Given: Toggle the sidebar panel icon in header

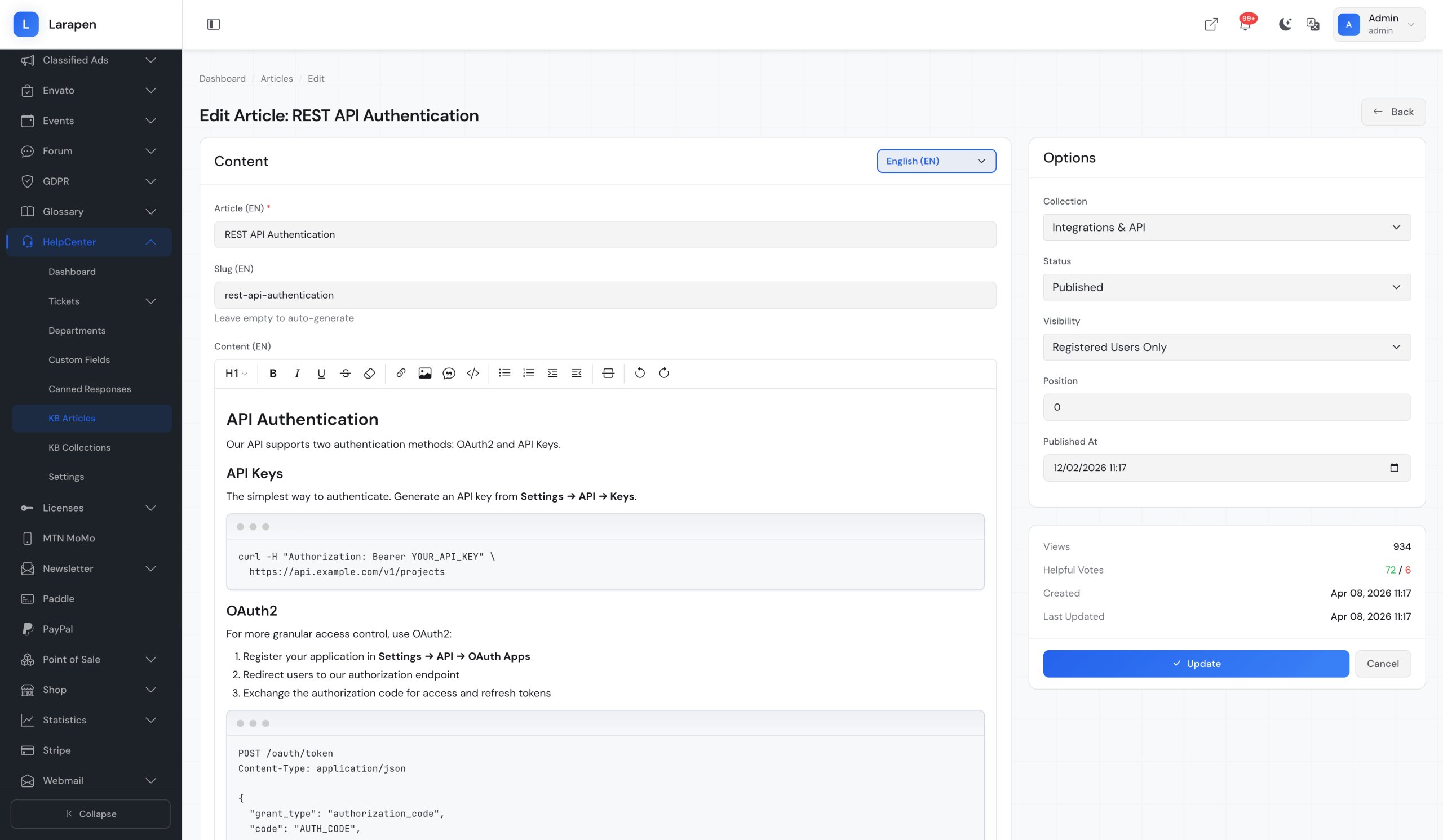Looking at the screenshot, I should click(x=214, y=24).
